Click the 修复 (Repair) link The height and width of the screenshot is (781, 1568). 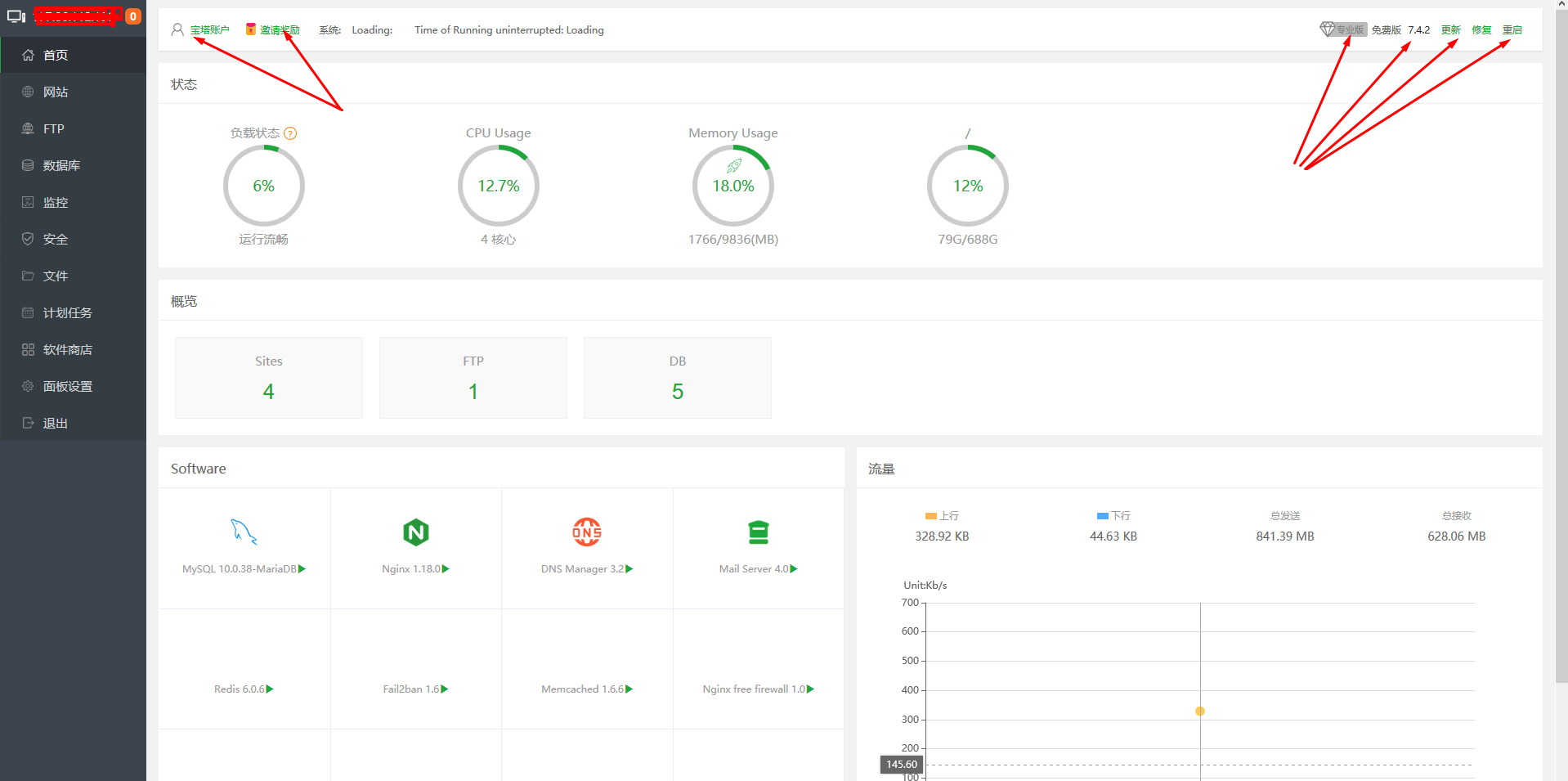[1481, 30]
